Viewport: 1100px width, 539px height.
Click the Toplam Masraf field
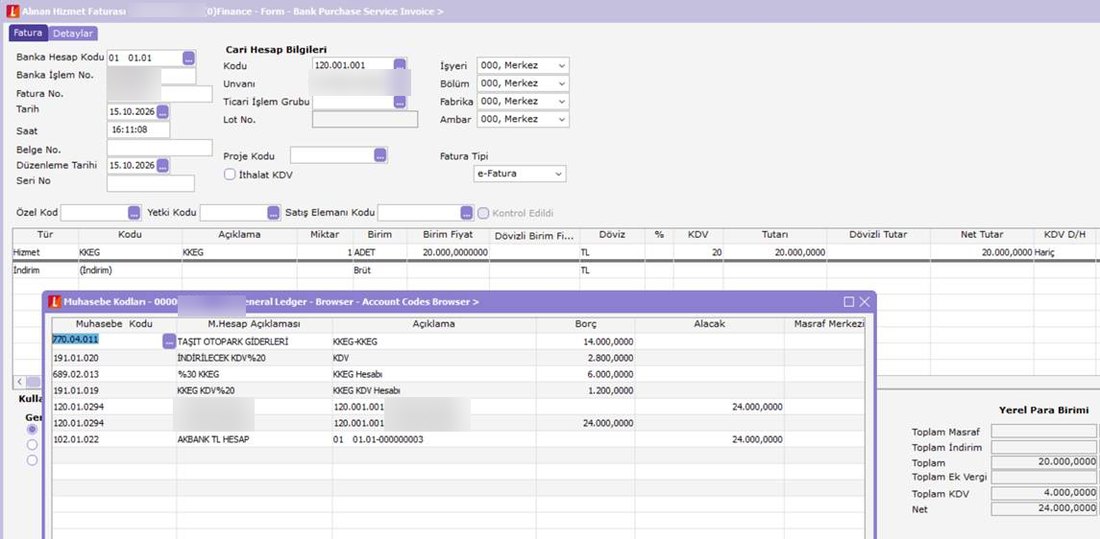pyautogui.click(x=1044, y=431)
